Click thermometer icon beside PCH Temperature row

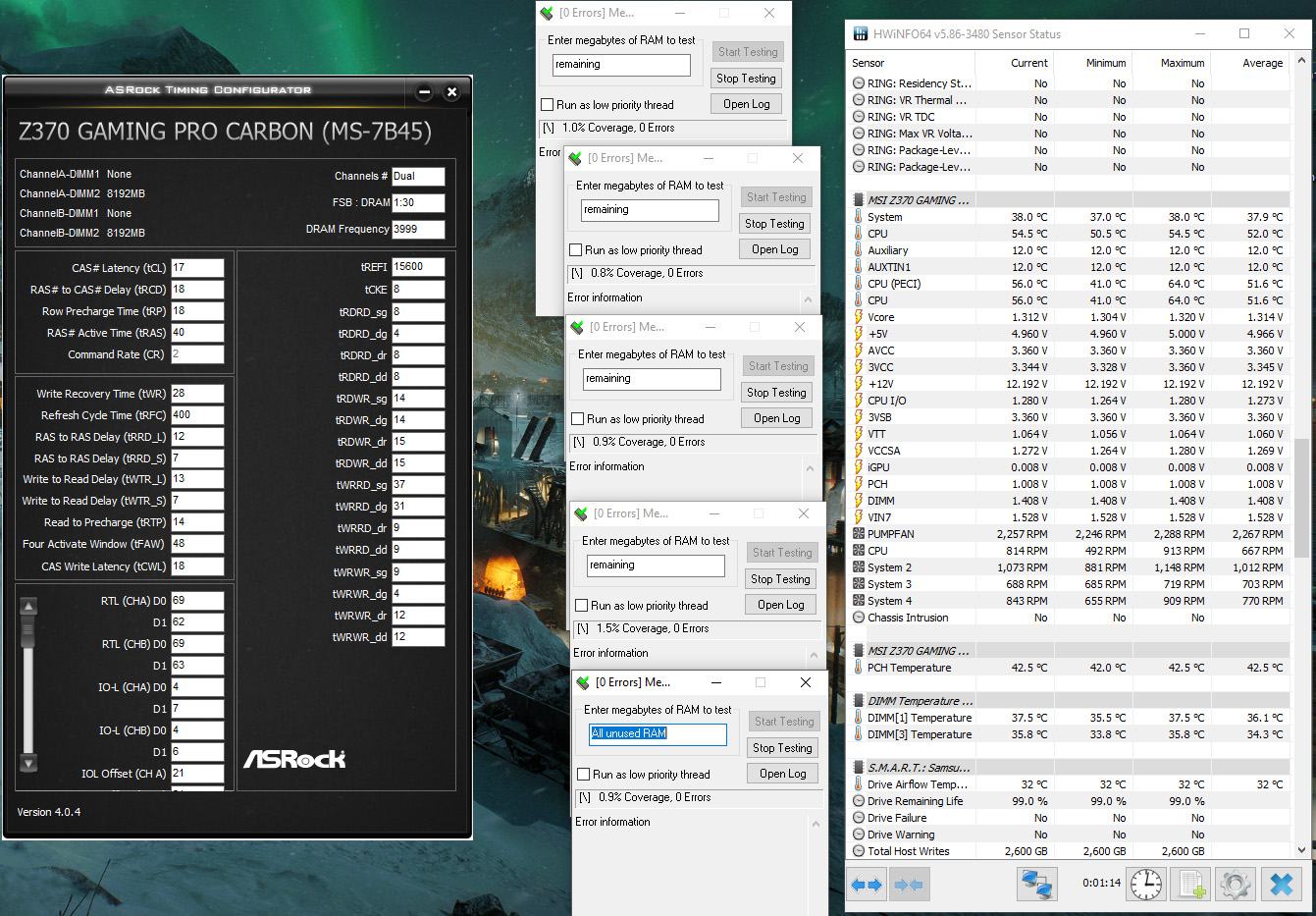click(x=859, y=668)
